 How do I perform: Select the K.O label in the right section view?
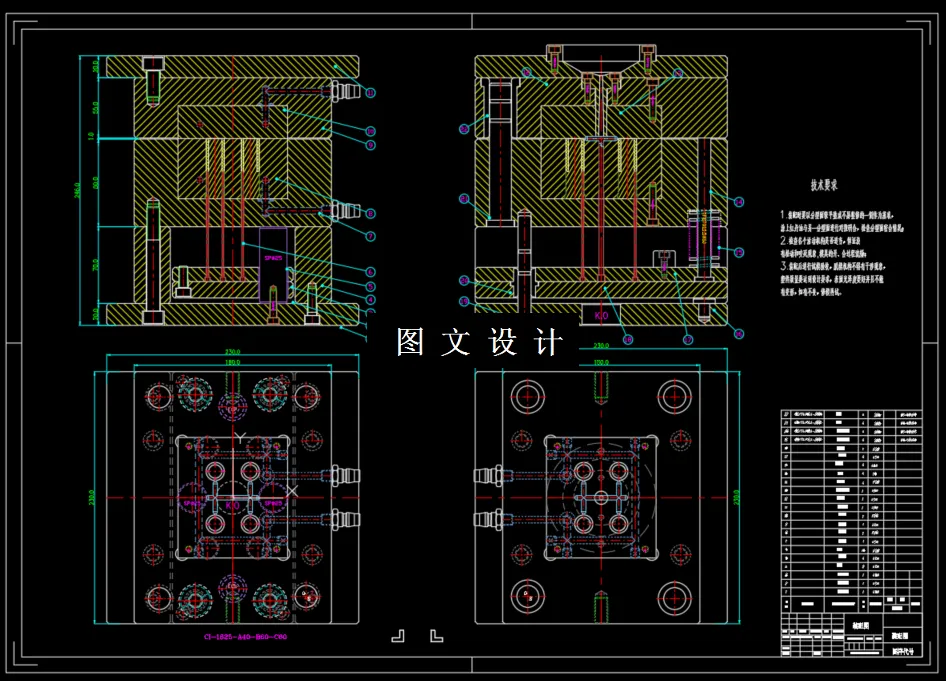(601, 315)
